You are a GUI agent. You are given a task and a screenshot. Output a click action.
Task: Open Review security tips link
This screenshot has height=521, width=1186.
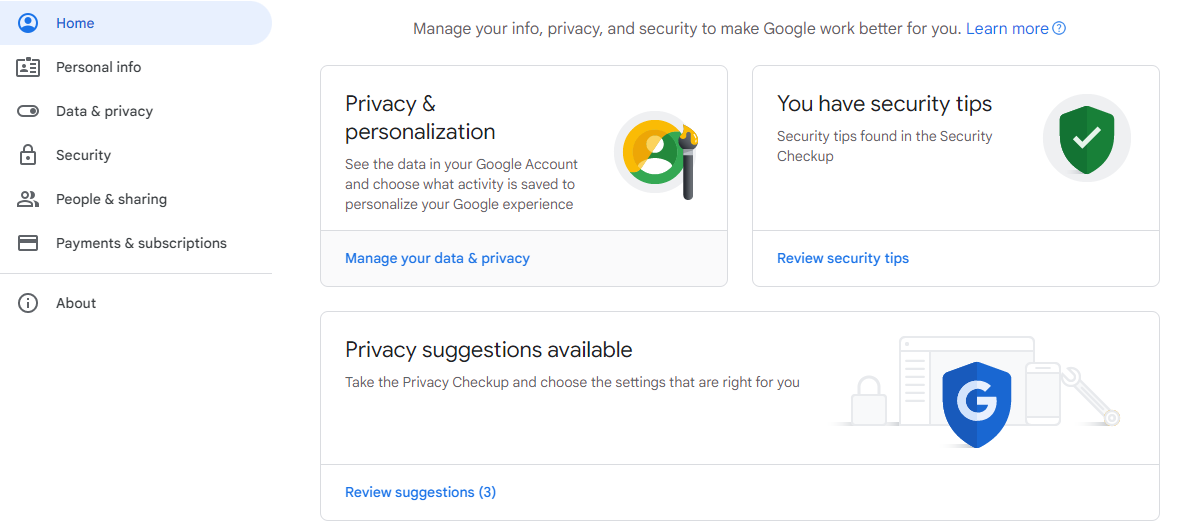(x=843, y=259)
